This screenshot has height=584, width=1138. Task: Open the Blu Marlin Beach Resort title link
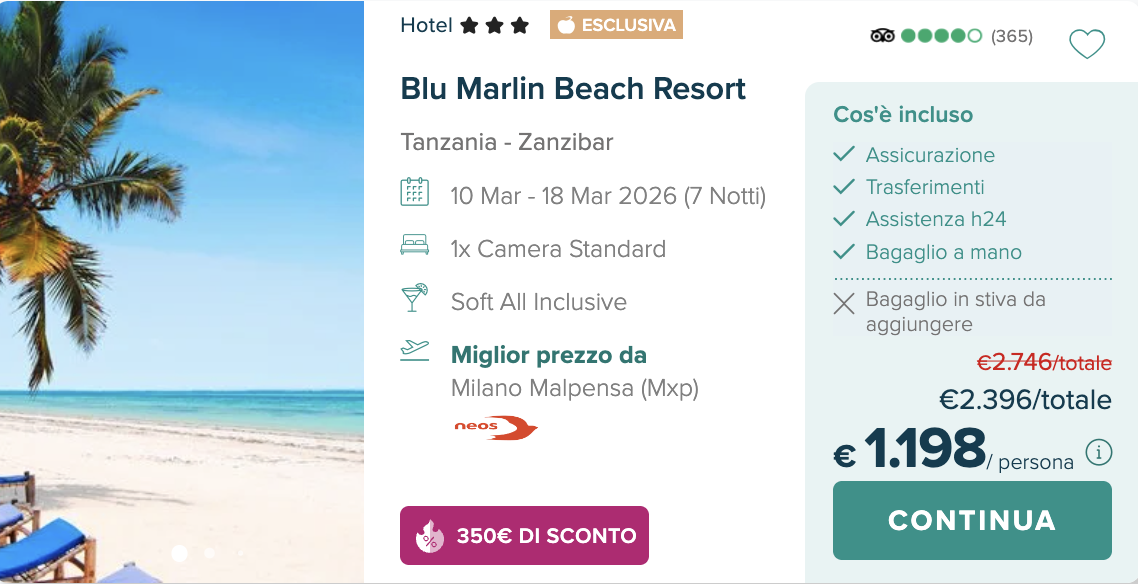click(573, 89)
